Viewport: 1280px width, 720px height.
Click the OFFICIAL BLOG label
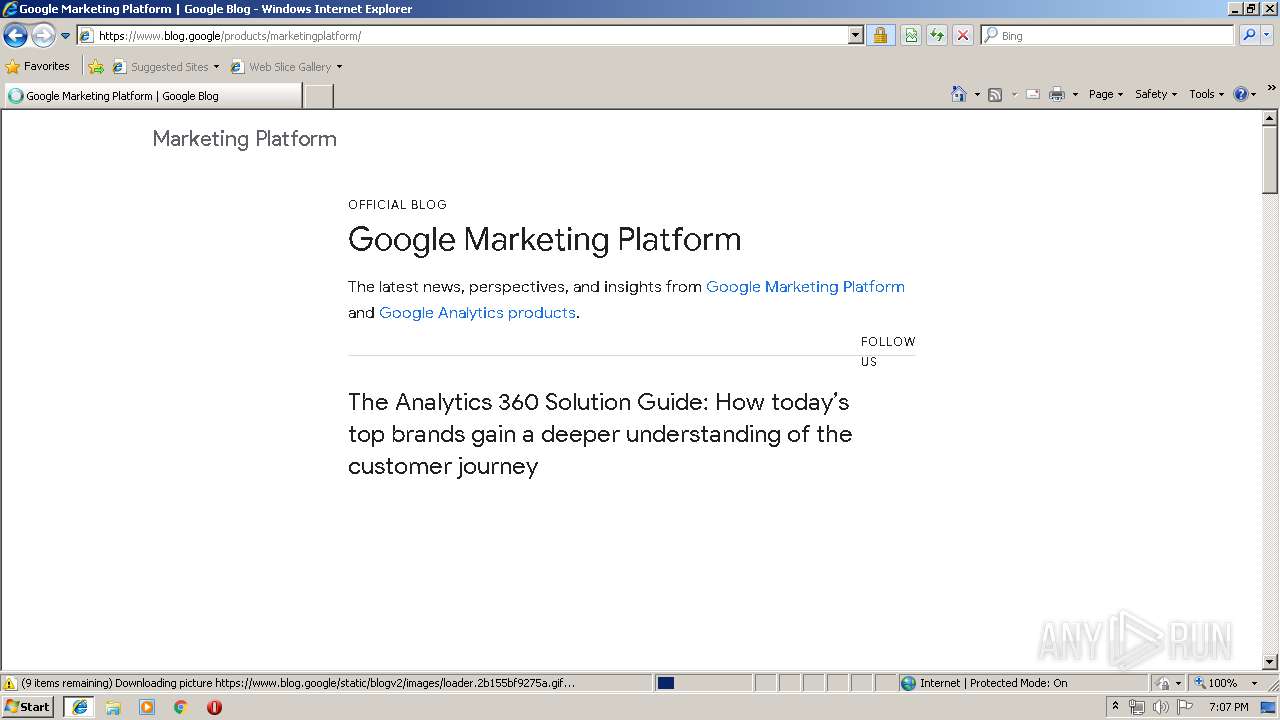(397, 205)
